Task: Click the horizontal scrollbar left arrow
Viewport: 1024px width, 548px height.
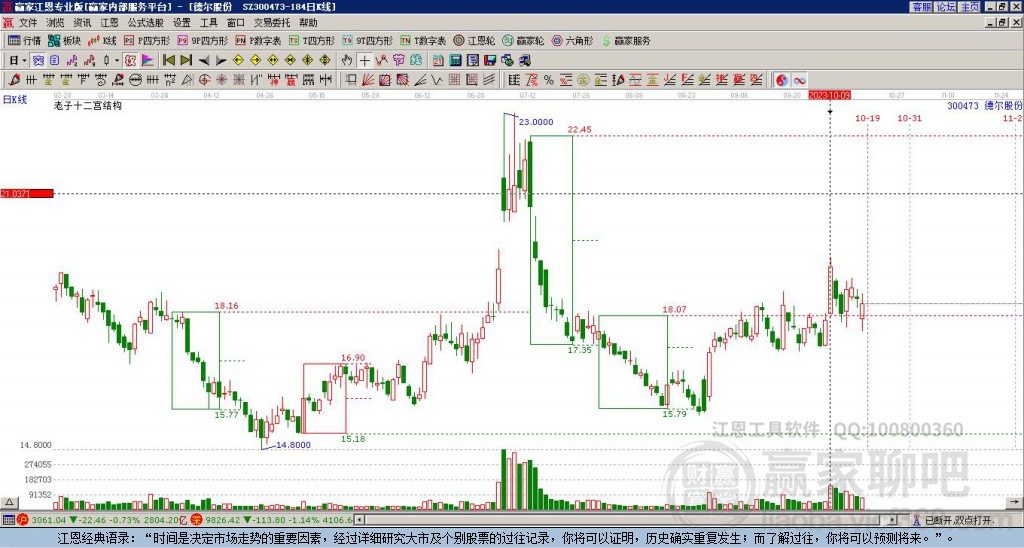Action: [x=359, y=520]
